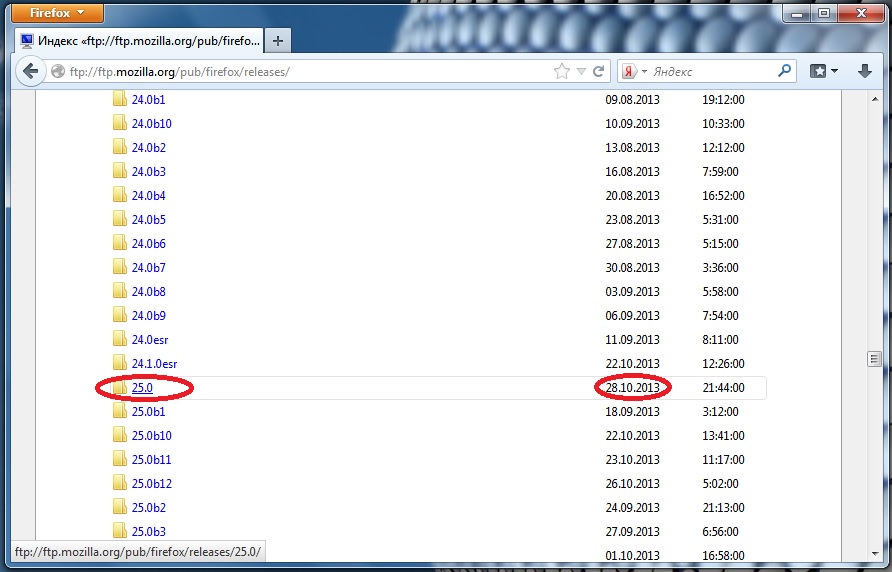892x572 pixels.
Task: Open a new tab with plus button
Action: click(x=278, y=41)
